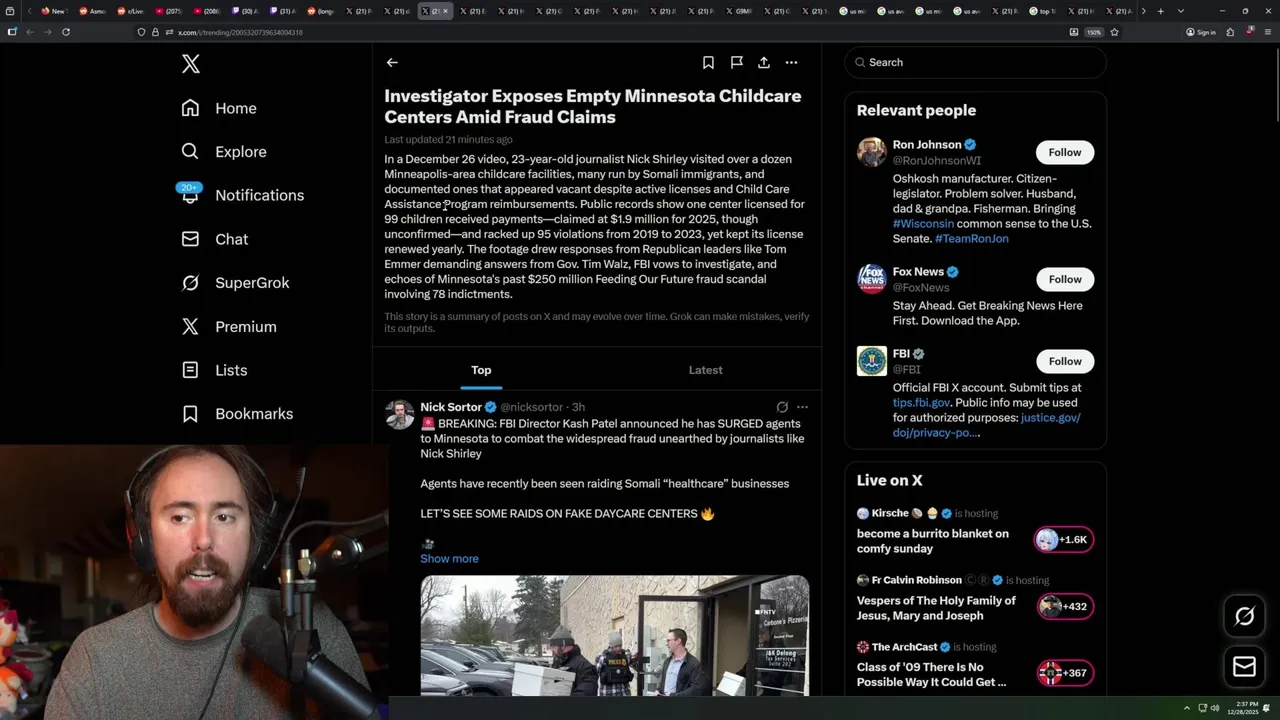Bookmark the page with the star icon
1280x720 pixels.
click(x=1114, y=32)
